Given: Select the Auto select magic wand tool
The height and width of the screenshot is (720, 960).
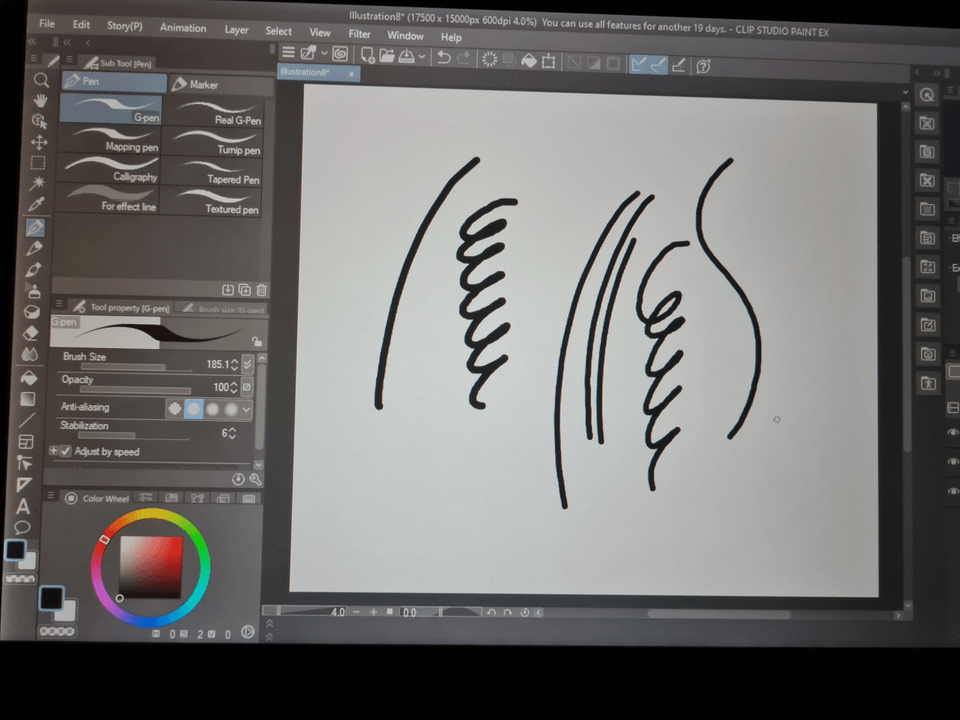Looking at the screenshot, I should click(39, 184).
